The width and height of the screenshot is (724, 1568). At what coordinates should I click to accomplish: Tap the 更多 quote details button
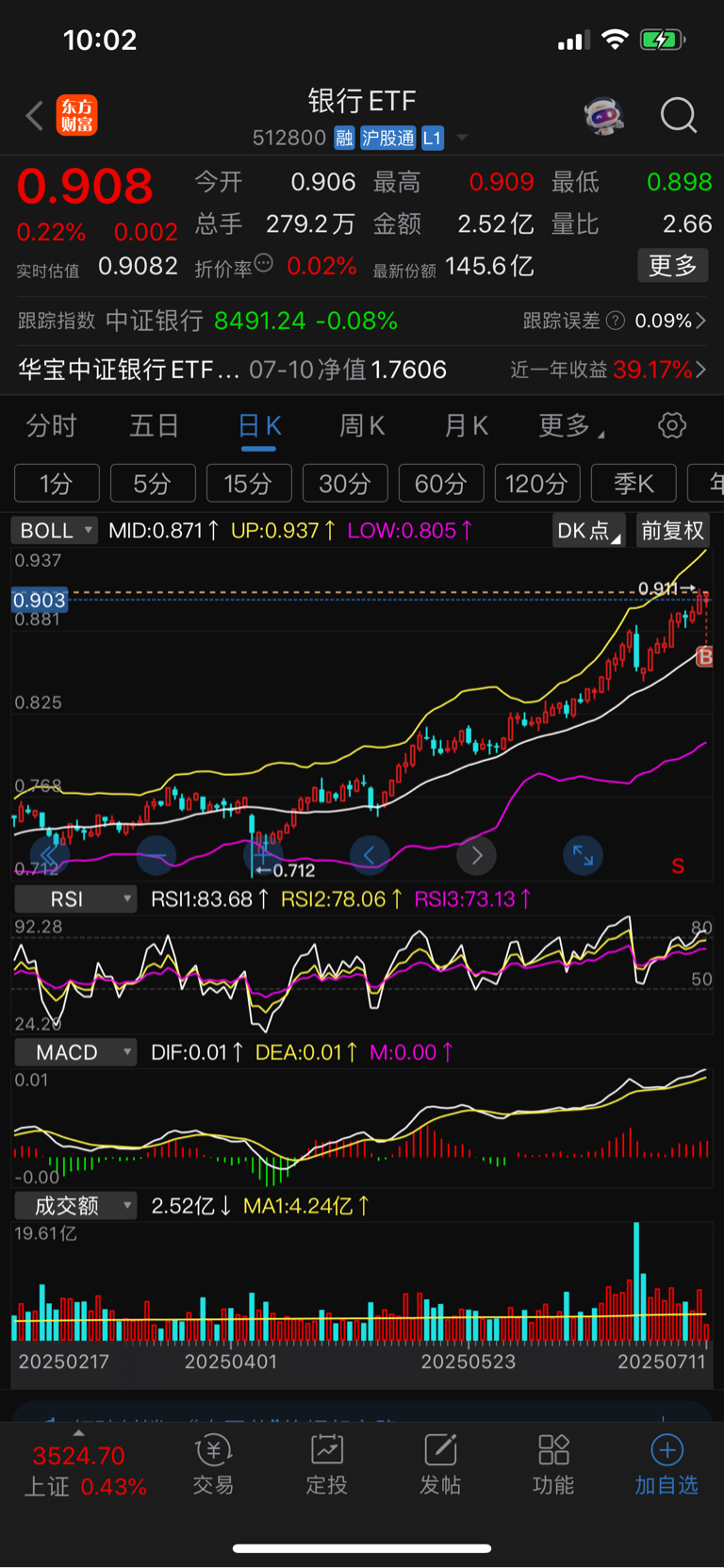[673, 266]
